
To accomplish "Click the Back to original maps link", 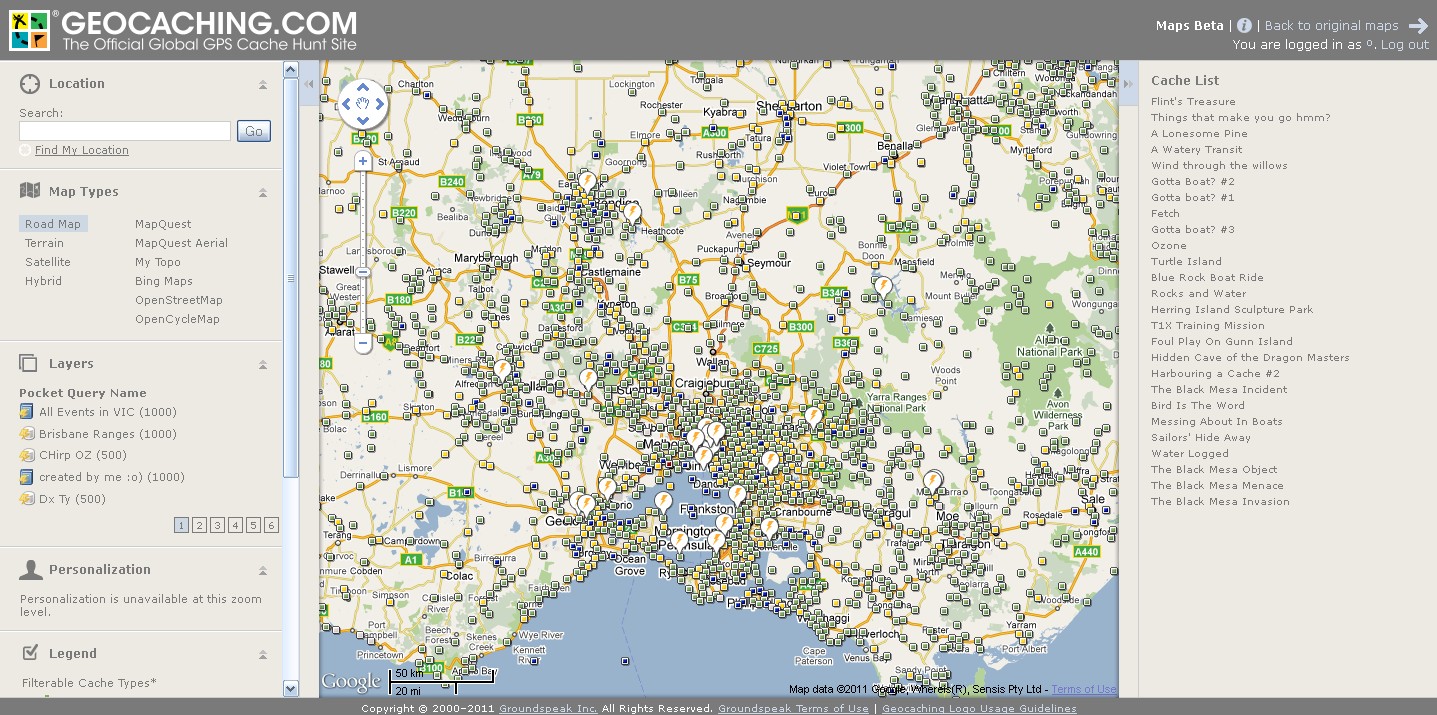I will point(1331,26).
